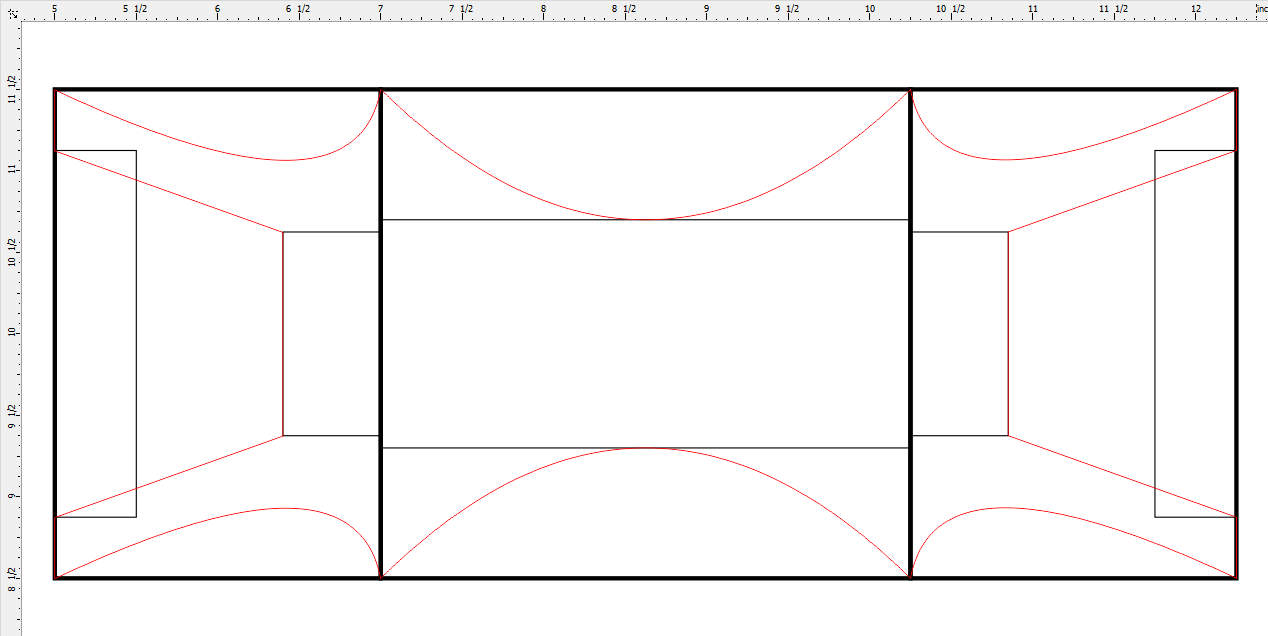
Task: Click the 11 1/2 mark on the vertical ruler
Action: coord(12,88)
